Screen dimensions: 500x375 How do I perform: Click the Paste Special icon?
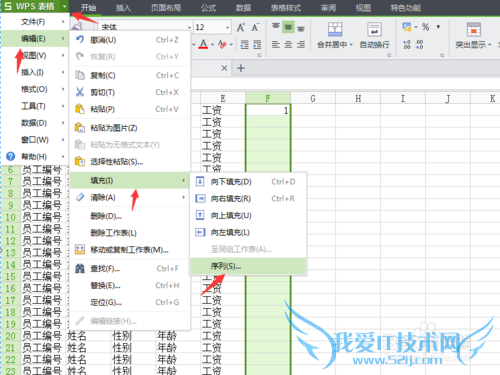(x=80, y=162)
